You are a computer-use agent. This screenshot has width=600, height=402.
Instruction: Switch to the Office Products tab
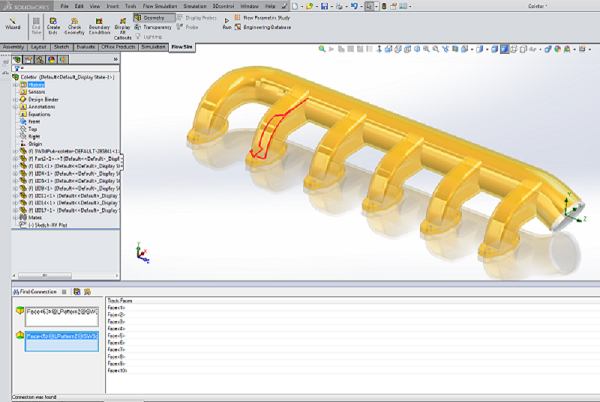point(117,46)
